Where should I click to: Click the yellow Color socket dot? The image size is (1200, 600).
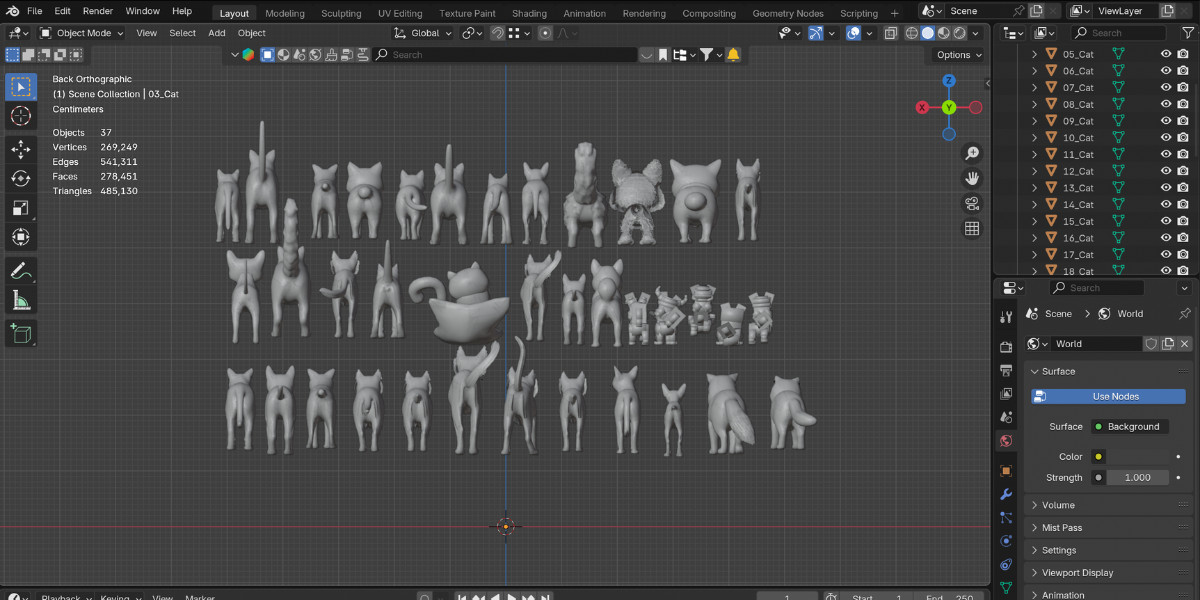tap(1098, 457)
